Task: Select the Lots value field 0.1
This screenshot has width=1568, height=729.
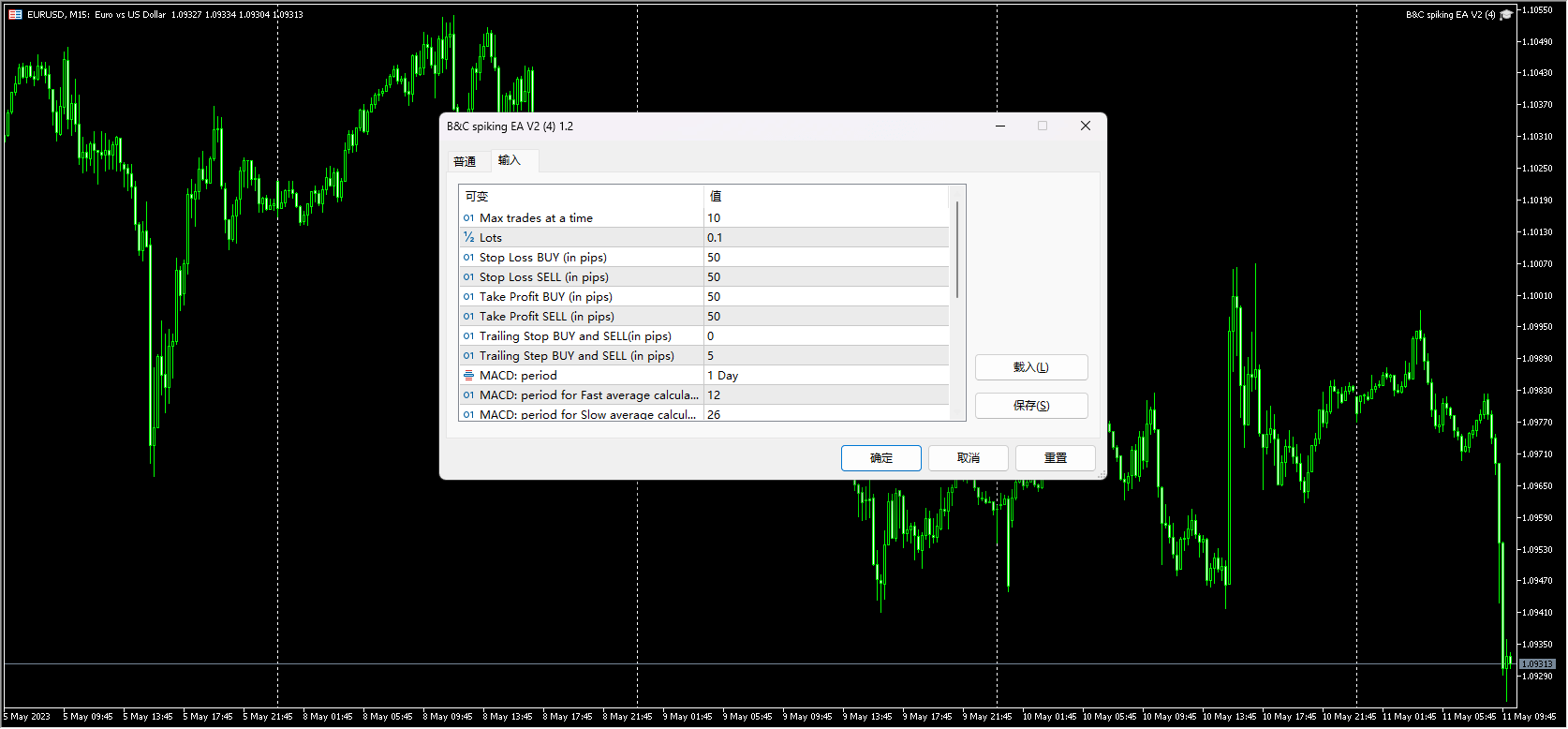Action: coord(824,238)
